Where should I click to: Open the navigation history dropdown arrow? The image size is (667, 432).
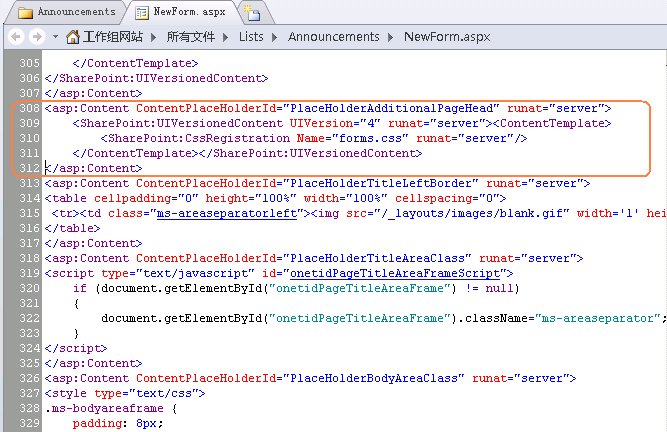coord(55,37)
